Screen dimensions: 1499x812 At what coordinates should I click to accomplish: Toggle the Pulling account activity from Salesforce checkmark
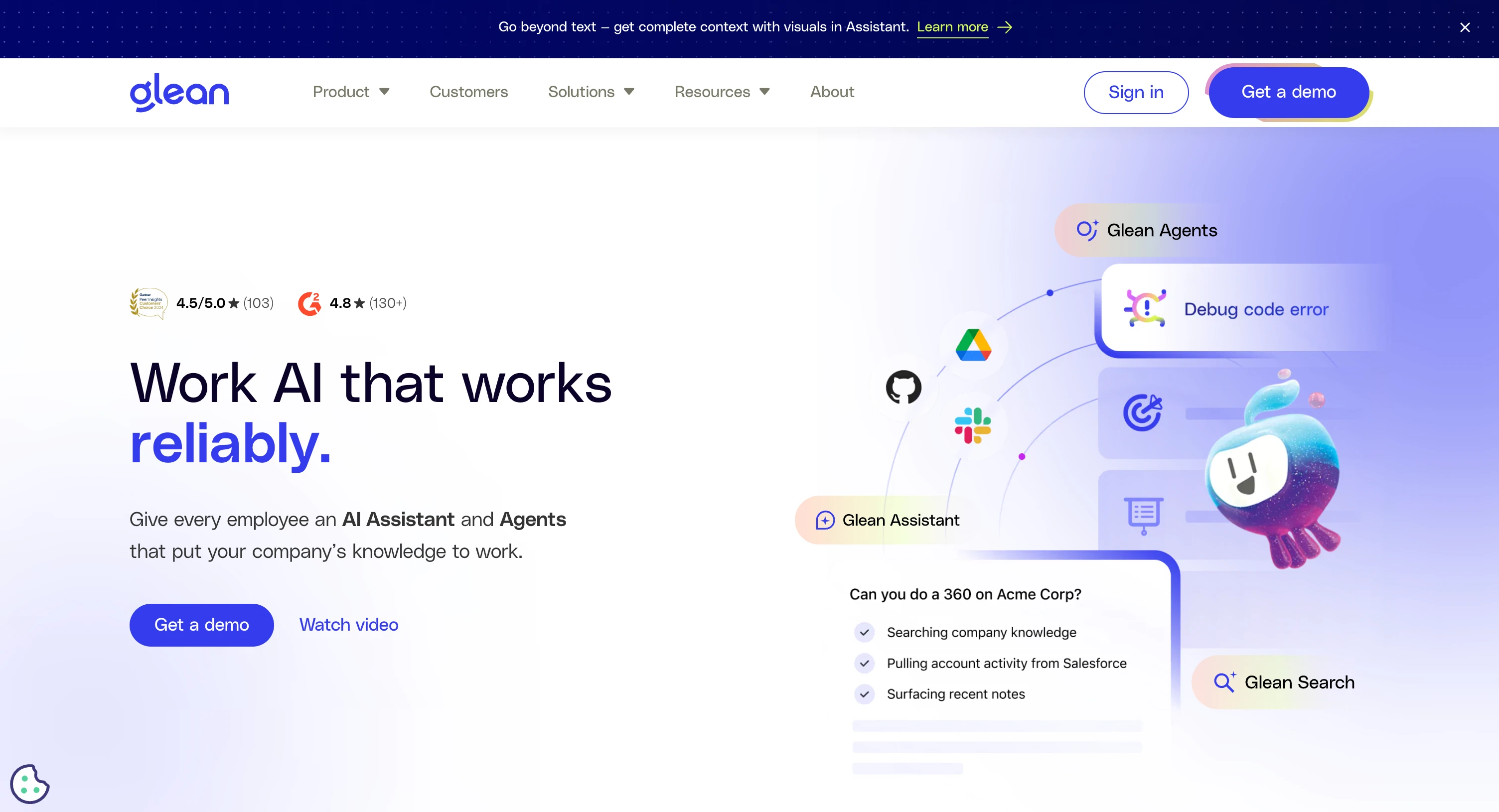click(x=865, y=663)
